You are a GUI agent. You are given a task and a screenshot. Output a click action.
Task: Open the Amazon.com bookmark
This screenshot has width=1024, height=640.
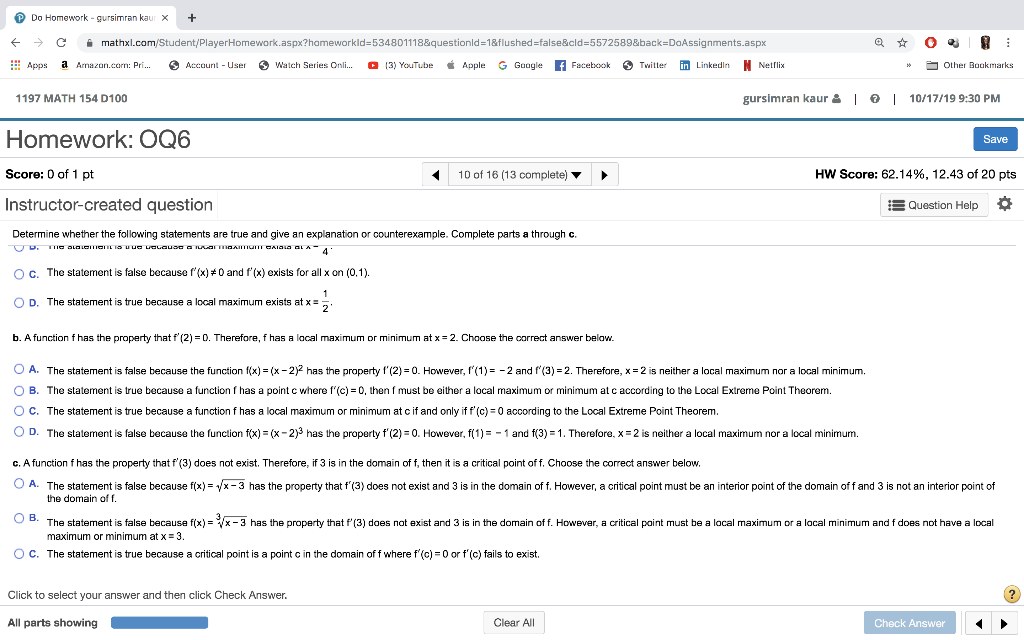(105, 65)
